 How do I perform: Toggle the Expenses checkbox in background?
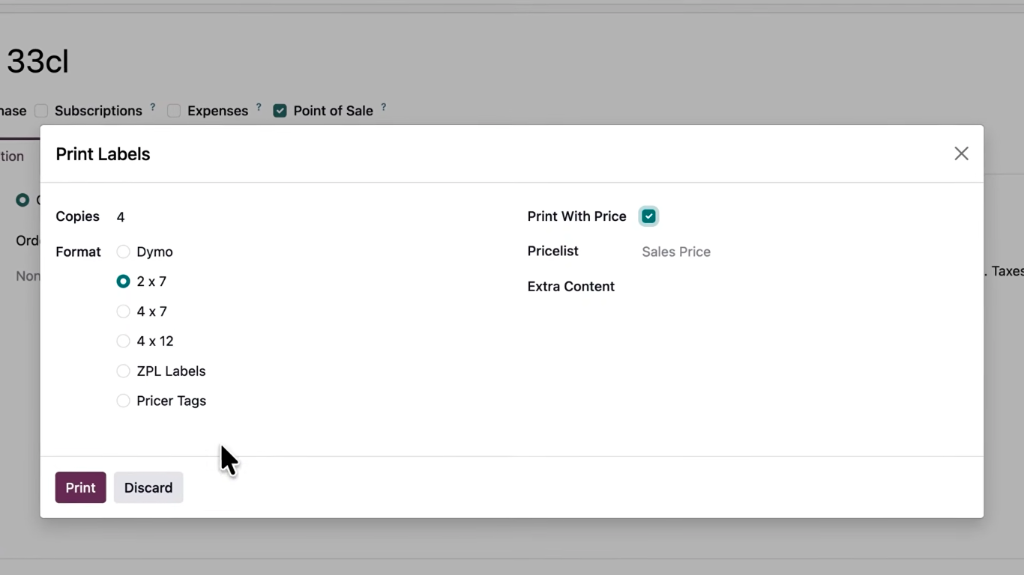(174, 111)
